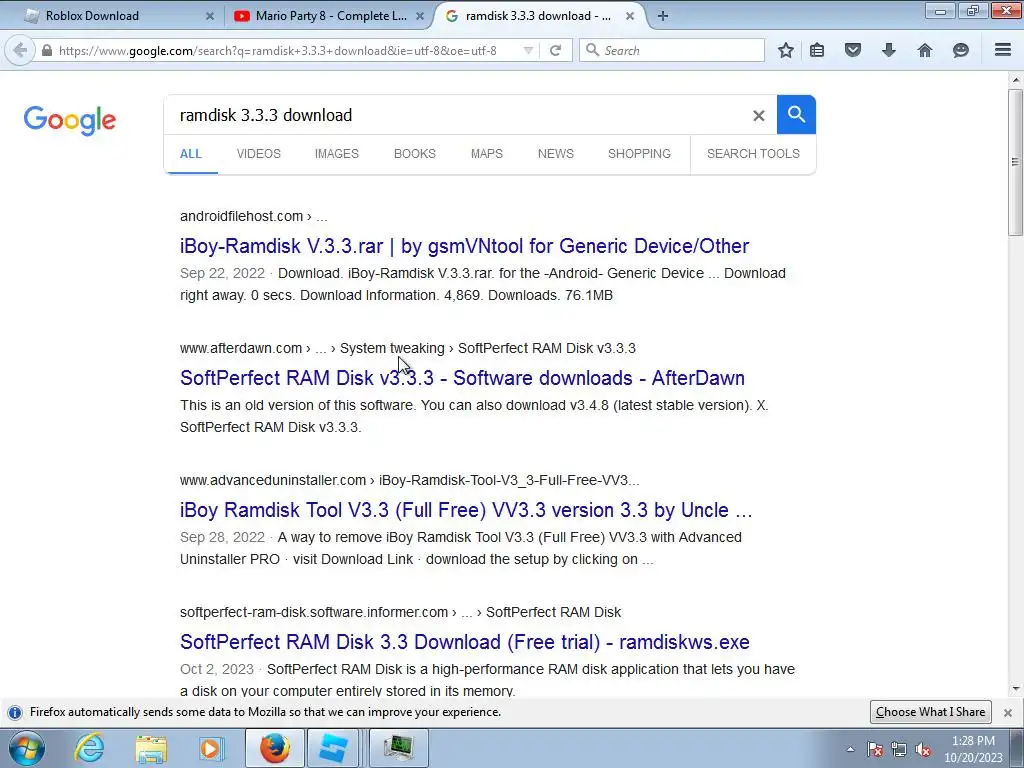
Task: Click the Choose What I Share button
Action: point(931,712)
